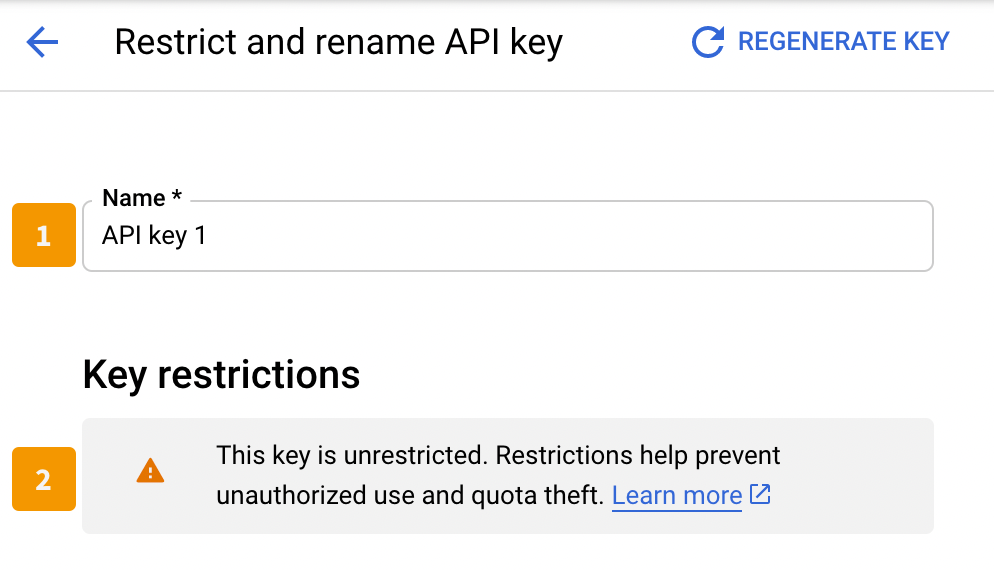Click on the "API key 1" text

pos(154,236)
